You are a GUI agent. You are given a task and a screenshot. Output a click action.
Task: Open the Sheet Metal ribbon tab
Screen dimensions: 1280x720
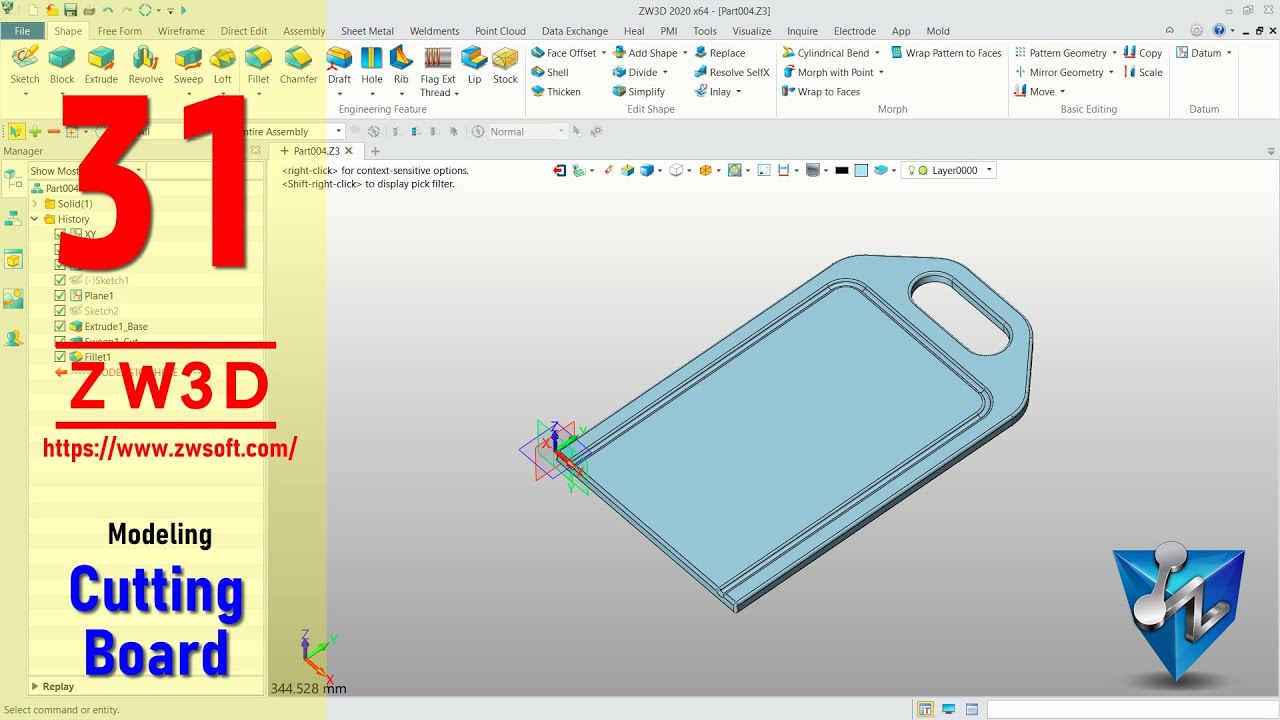tap(367, 31)
